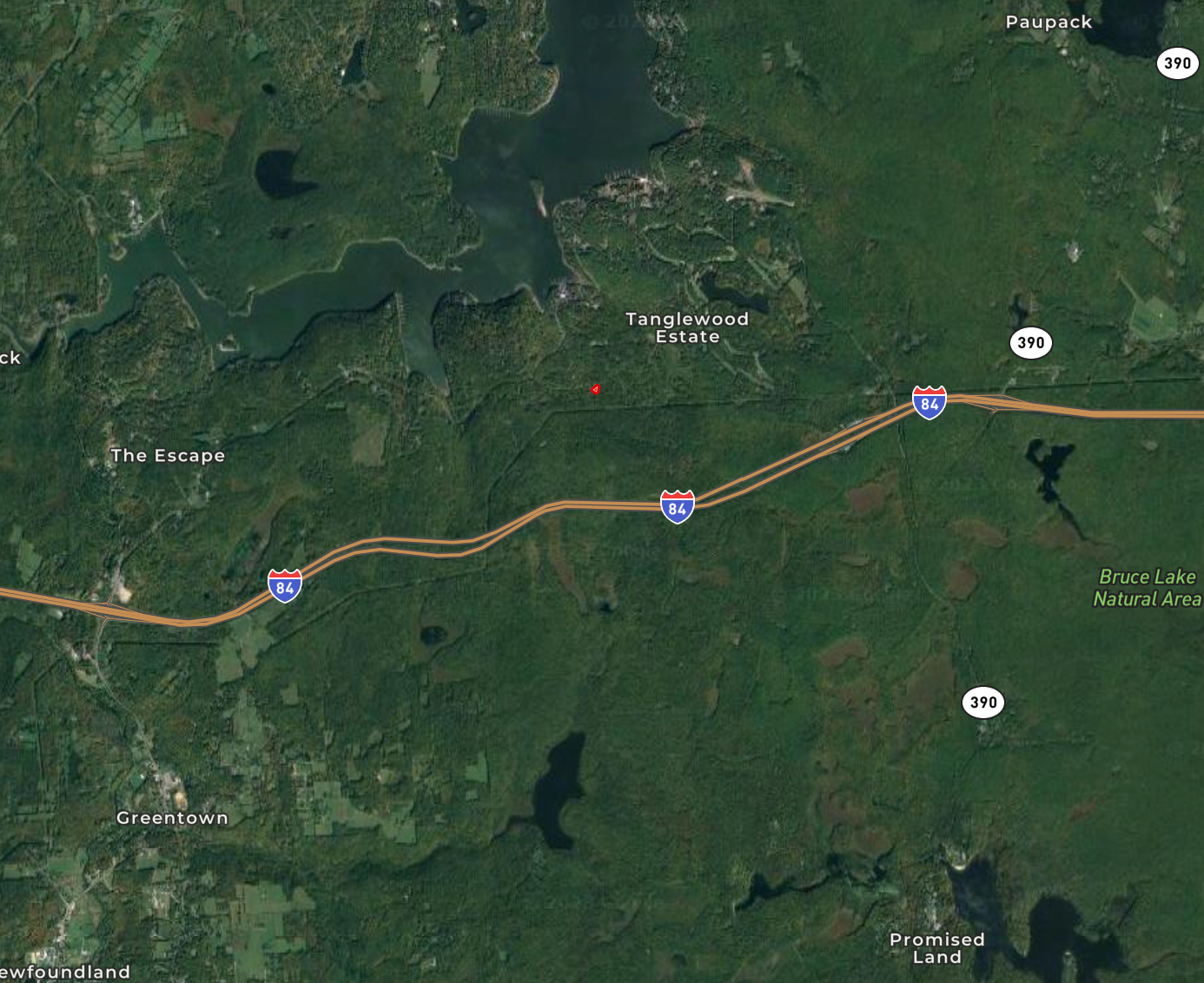Select the 390 shield just north of I-84
Viewport: 1204px width, 983px height.
(x=1030, y=342)
